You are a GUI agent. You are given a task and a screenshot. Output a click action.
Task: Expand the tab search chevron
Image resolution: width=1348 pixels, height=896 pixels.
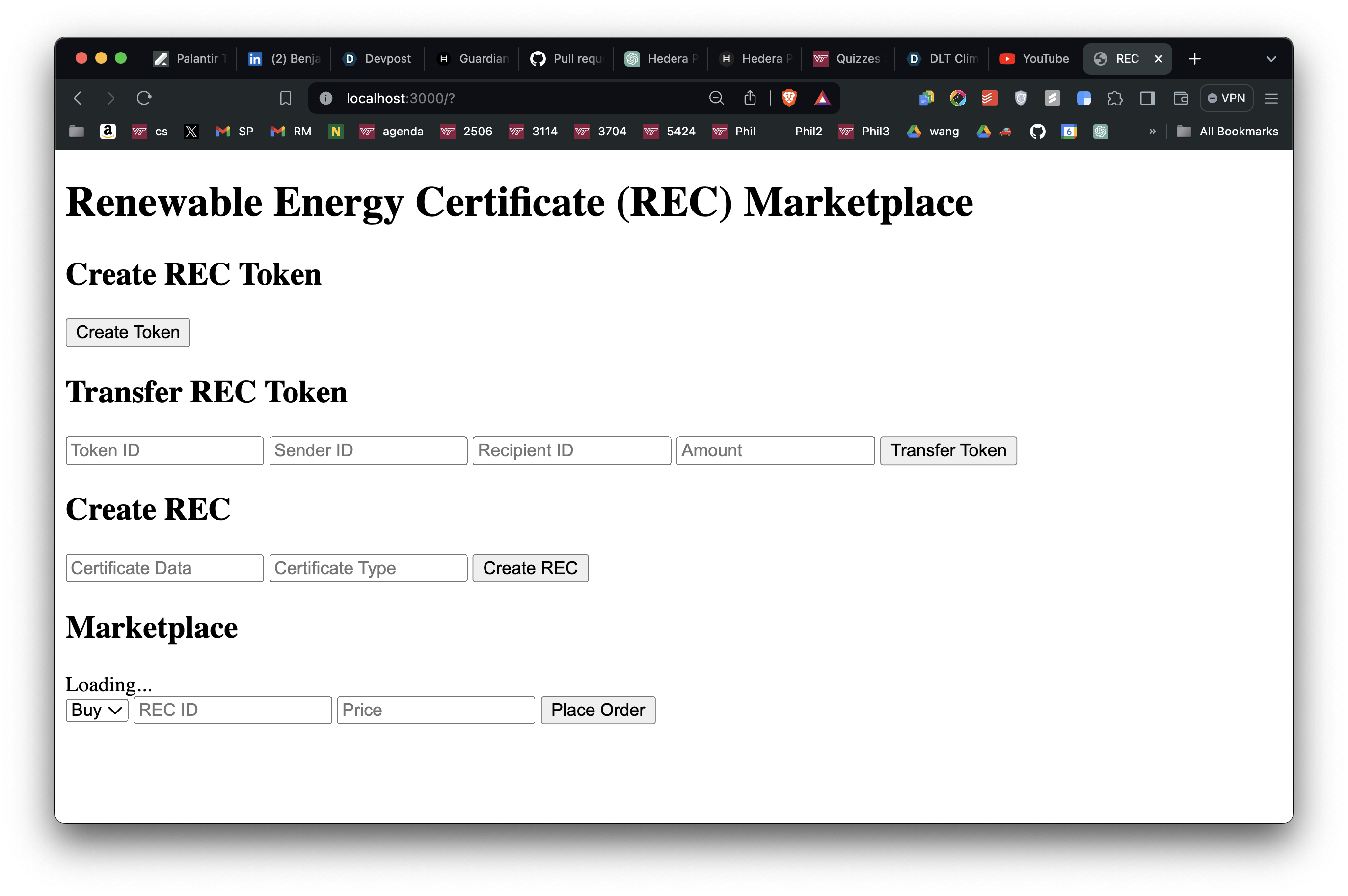(1271, 59)
